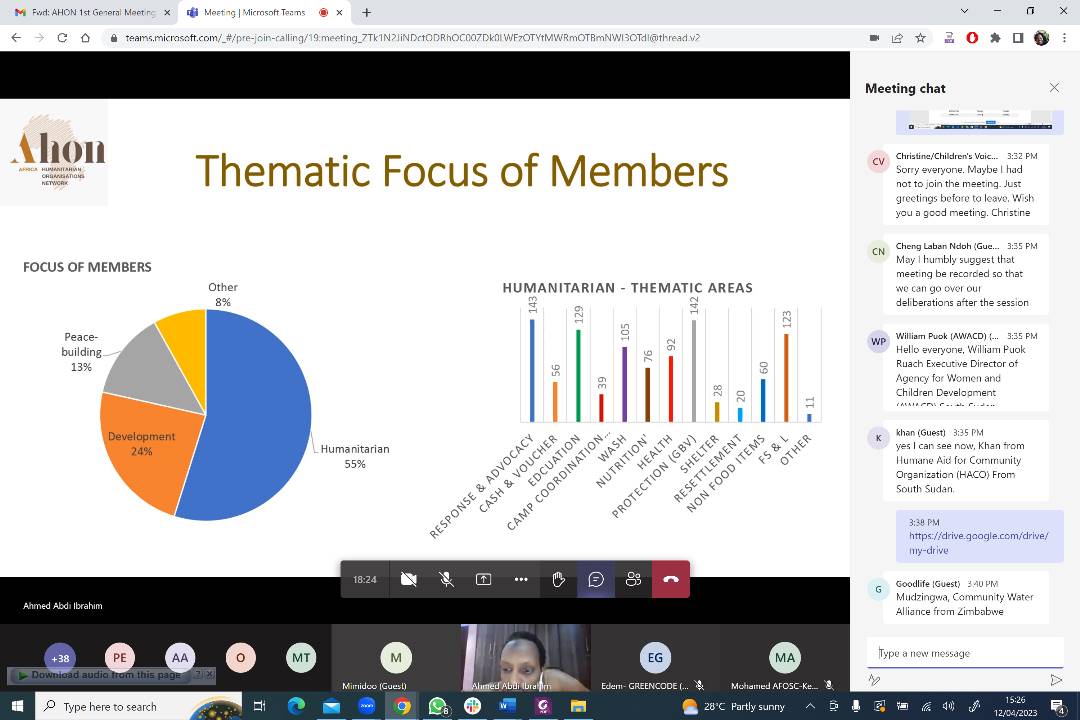1080x720 pixels.
Task: Open message formatting options below chat box
Action: tap(873, 680)
